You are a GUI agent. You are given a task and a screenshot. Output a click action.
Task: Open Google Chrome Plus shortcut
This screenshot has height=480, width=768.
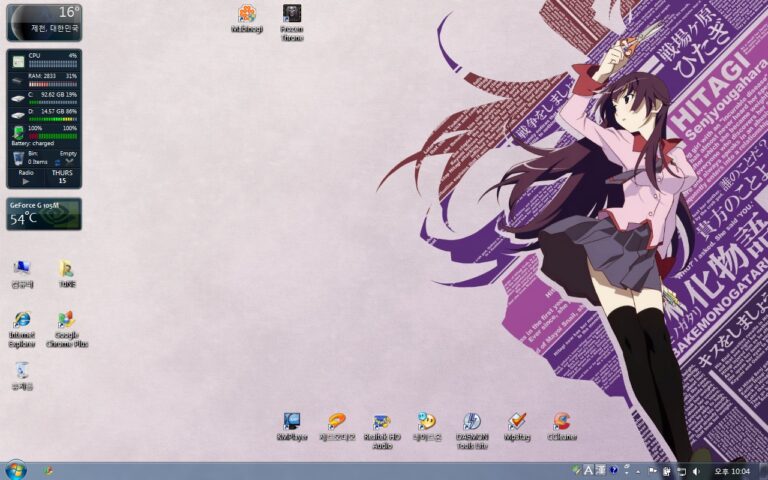pos(67,329)
